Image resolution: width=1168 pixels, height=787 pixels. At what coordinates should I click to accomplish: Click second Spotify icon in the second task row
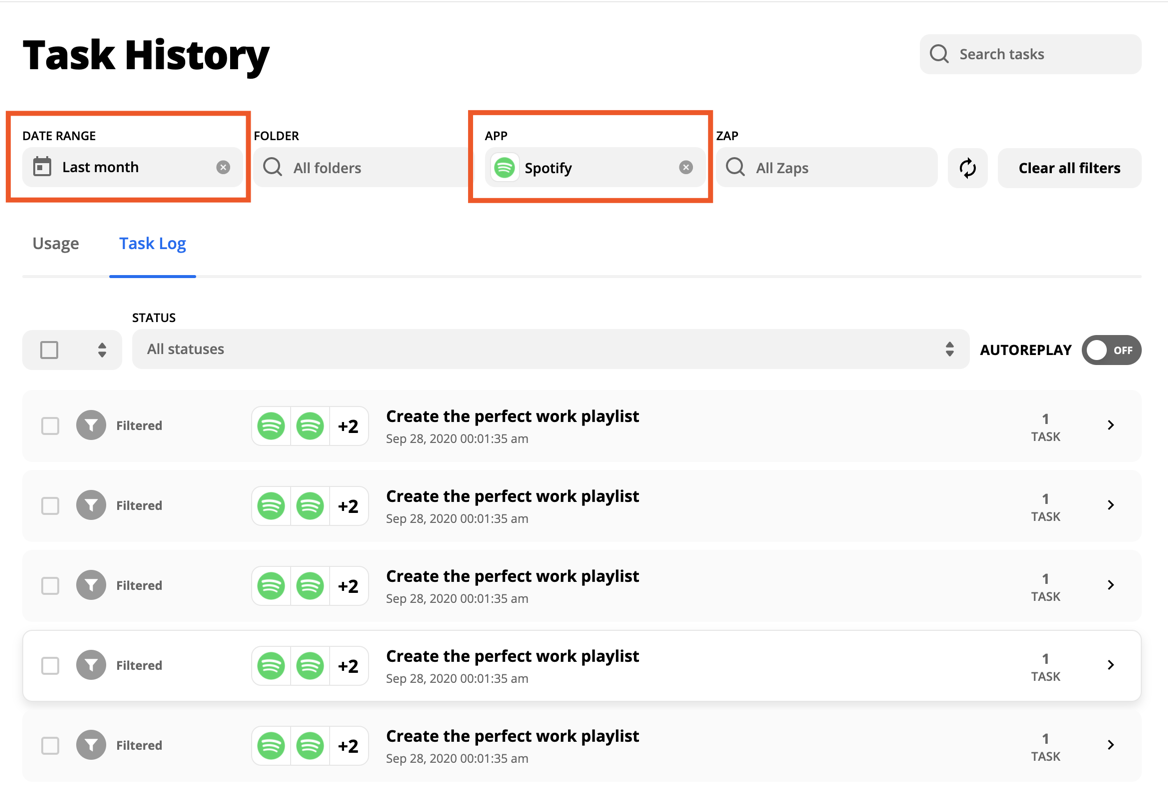pos(310,506)
